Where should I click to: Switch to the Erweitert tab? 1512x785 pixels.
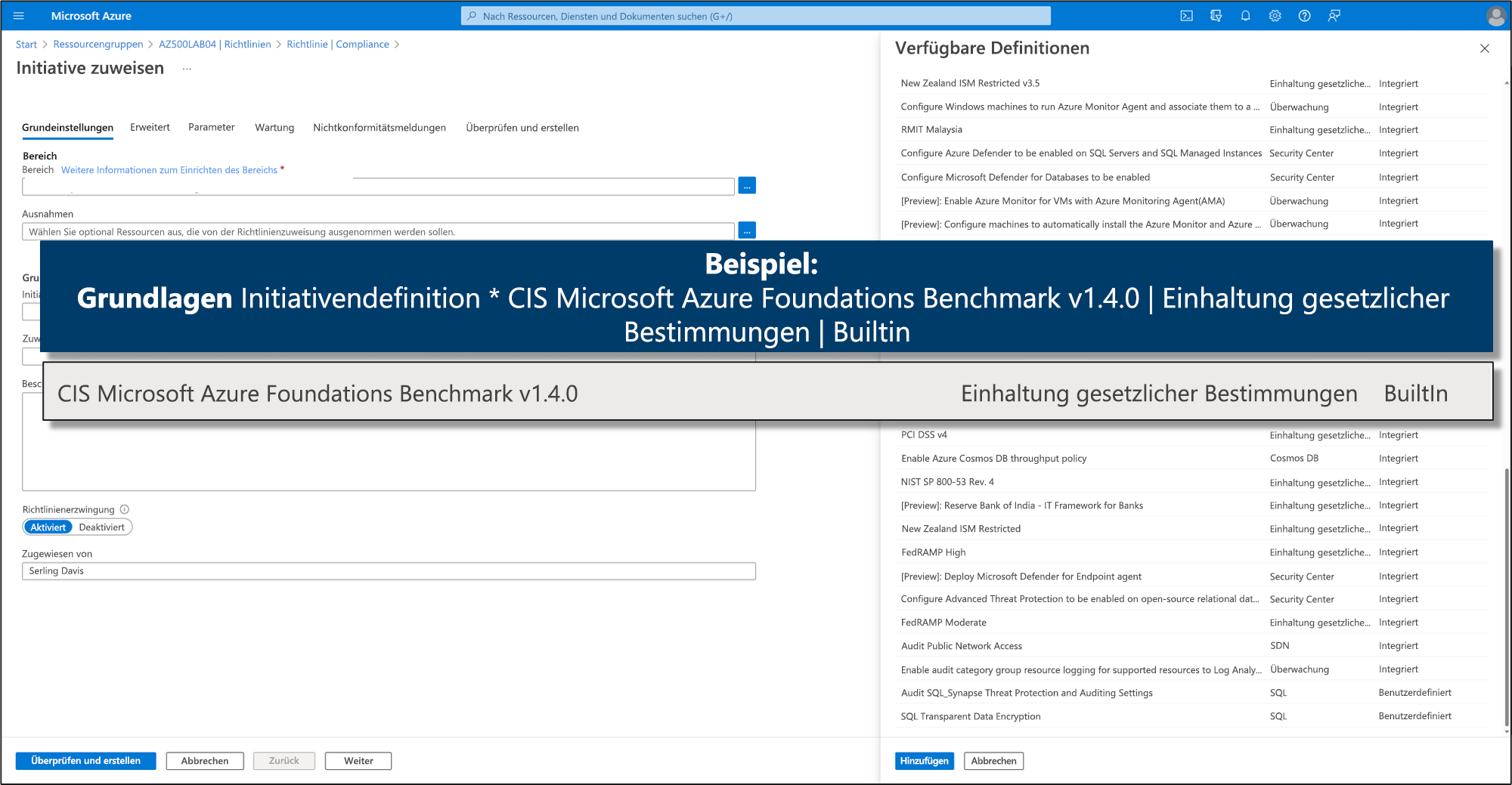click(150, 128)
